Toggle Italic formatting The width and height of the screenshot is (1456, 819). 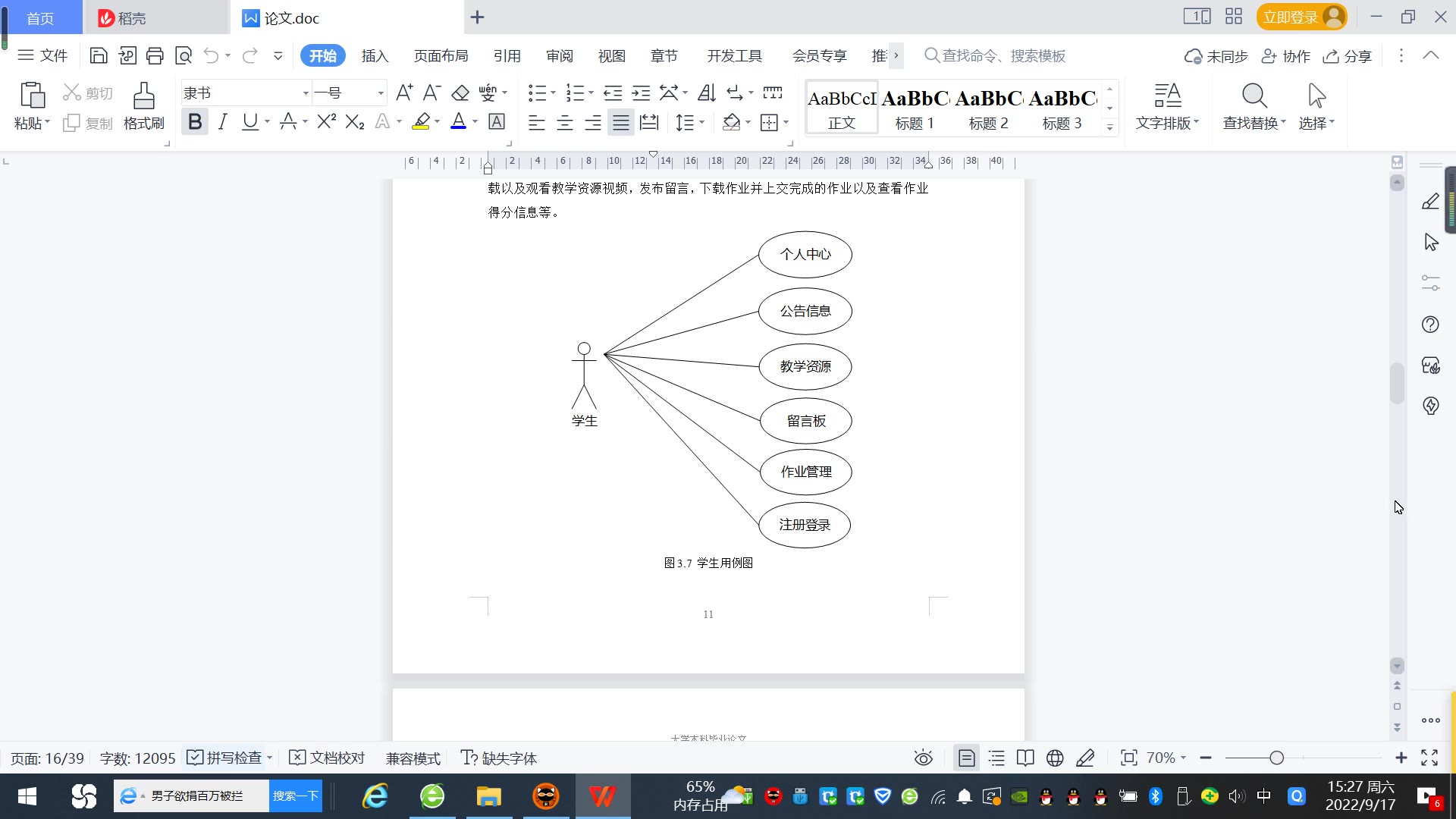point(222,121)
